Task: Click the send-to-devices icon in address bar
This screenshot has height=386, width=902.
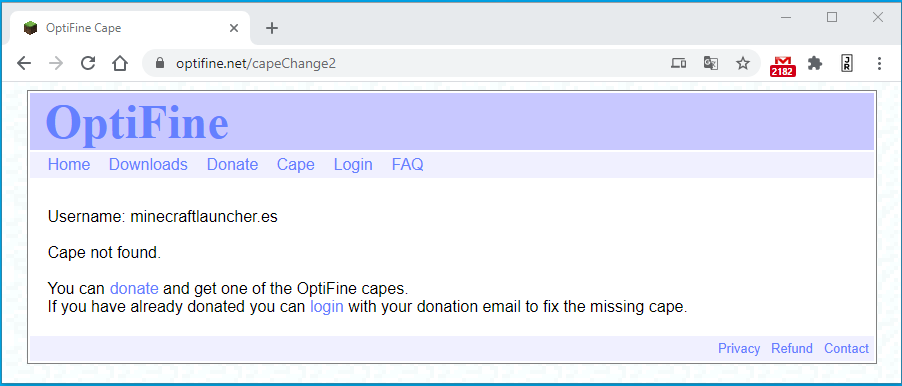Action: point(678,63)
